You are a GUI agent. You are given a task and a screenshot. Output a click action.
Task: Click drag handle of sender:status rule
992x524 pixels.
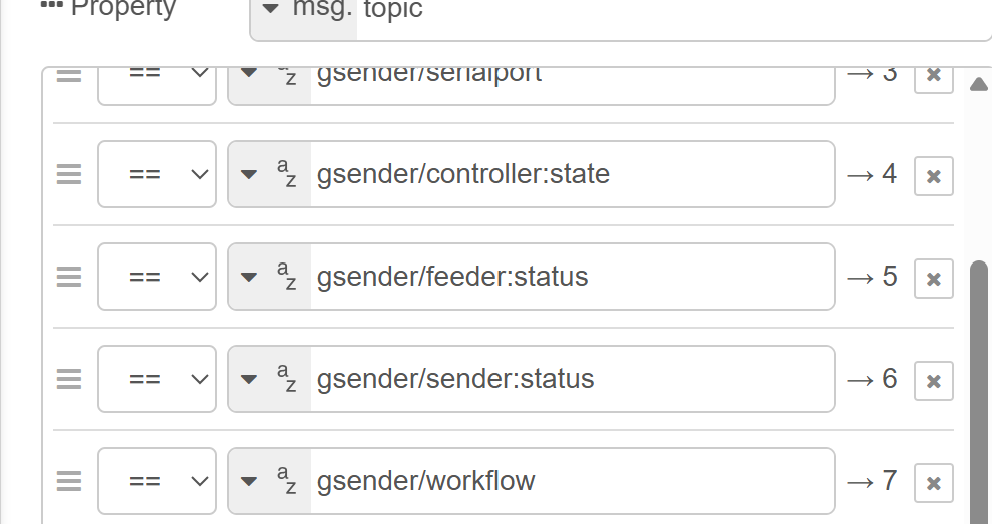(x=68, y=379)
